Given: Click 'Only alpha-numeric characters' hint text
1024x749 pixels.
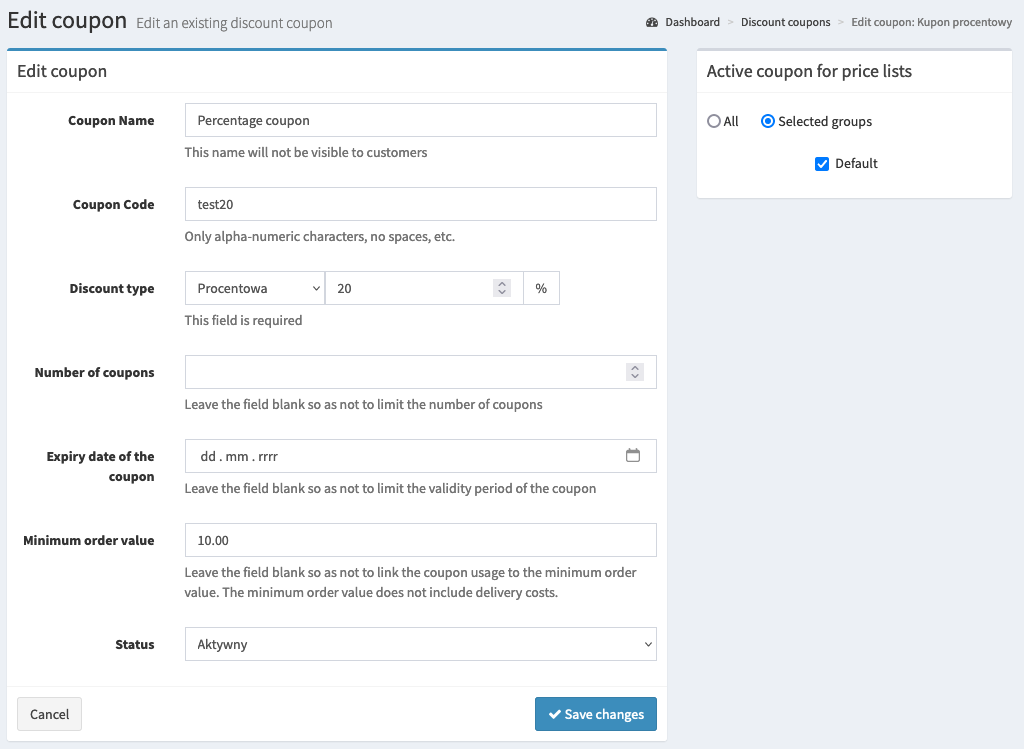Looking at the screenshot, I should pos(319,236).
